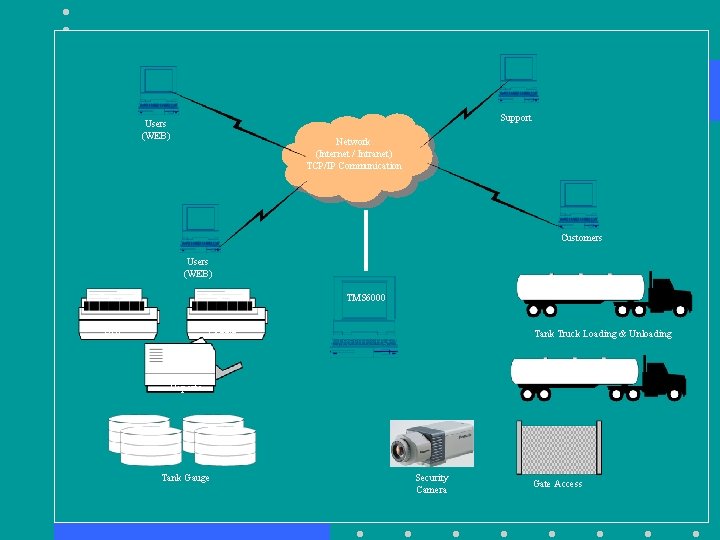Click the orange Network cloud shape

(x=359, y=160)
